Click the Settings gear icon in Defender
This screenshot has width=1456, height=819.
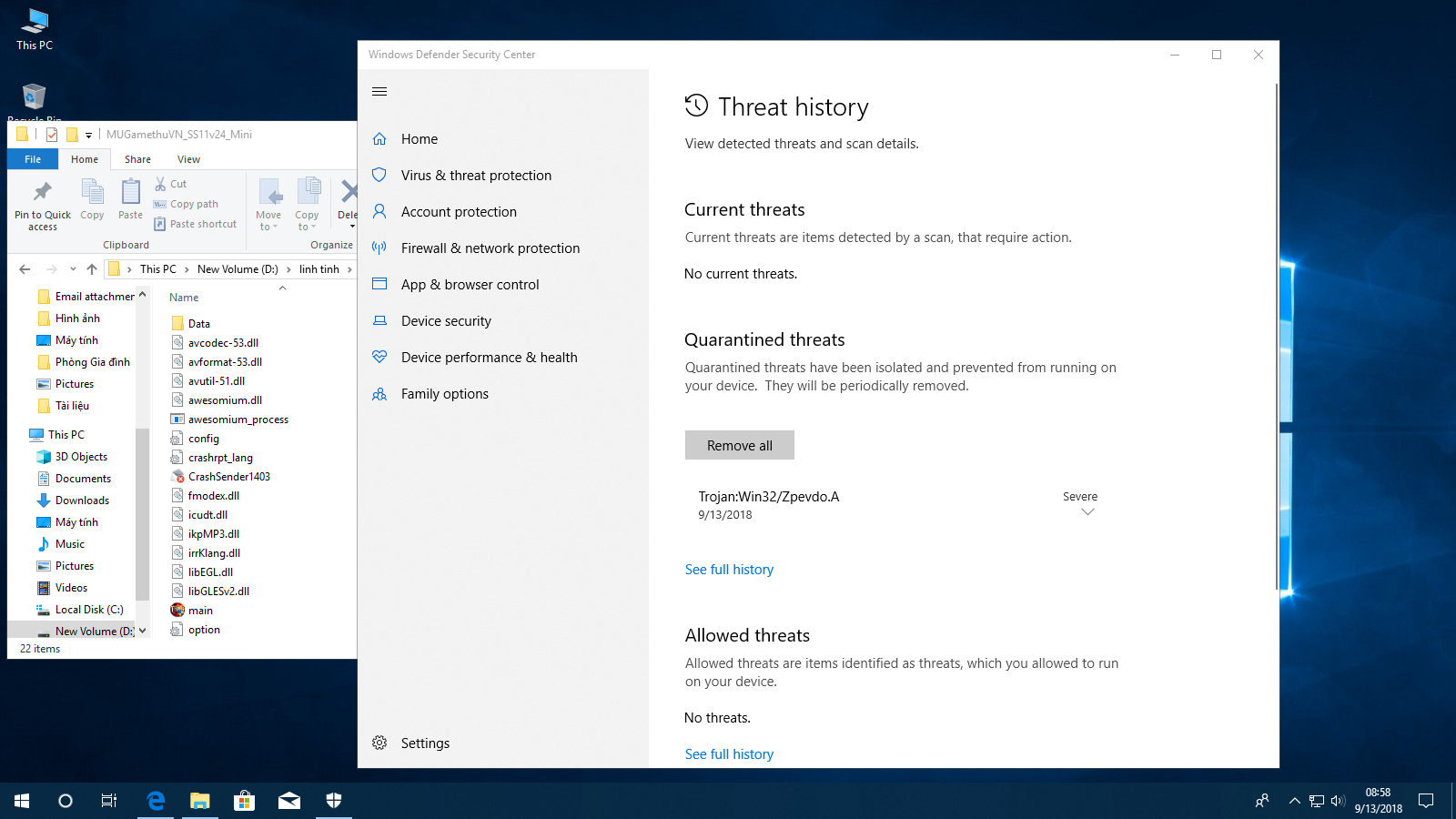click(x=379, y=743)
